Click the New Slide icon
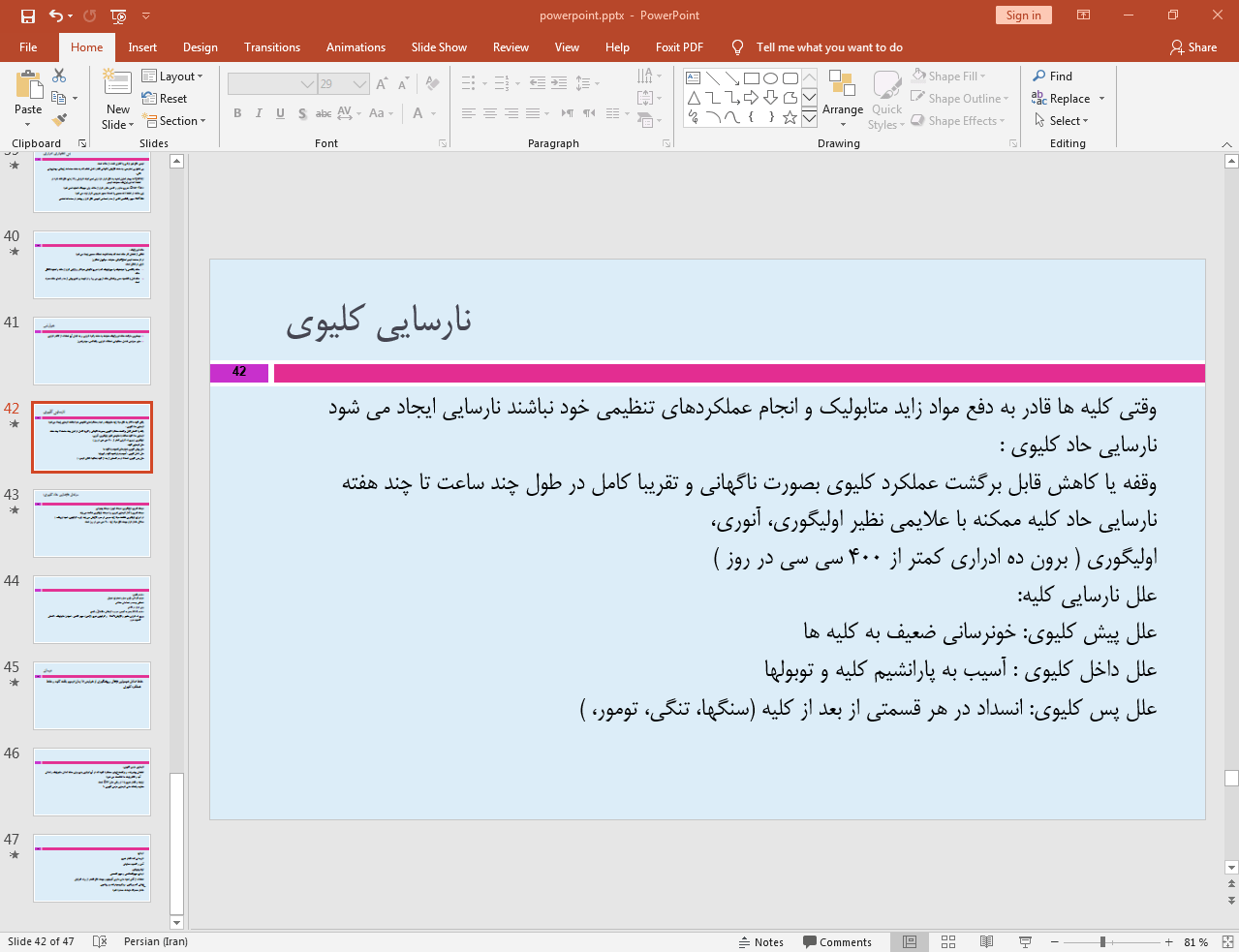 (x=117, y=83)
